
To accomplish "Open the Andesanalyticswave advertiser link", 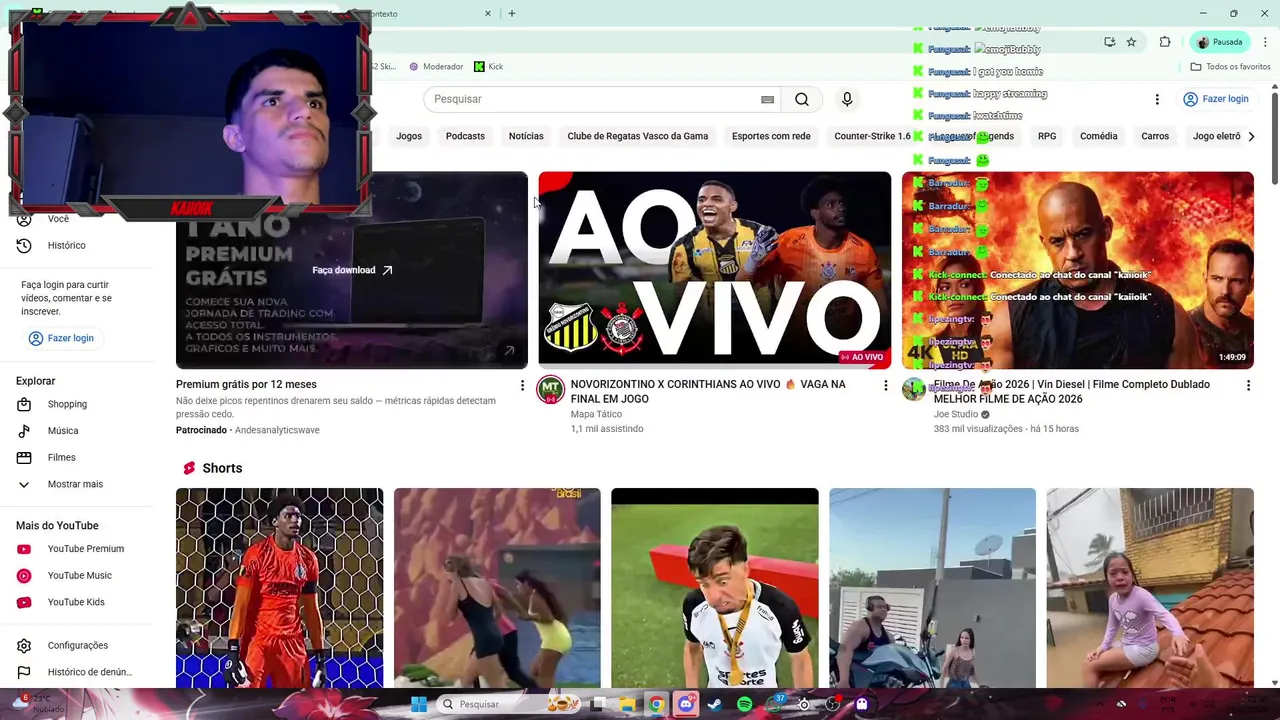I will point(277,430).
